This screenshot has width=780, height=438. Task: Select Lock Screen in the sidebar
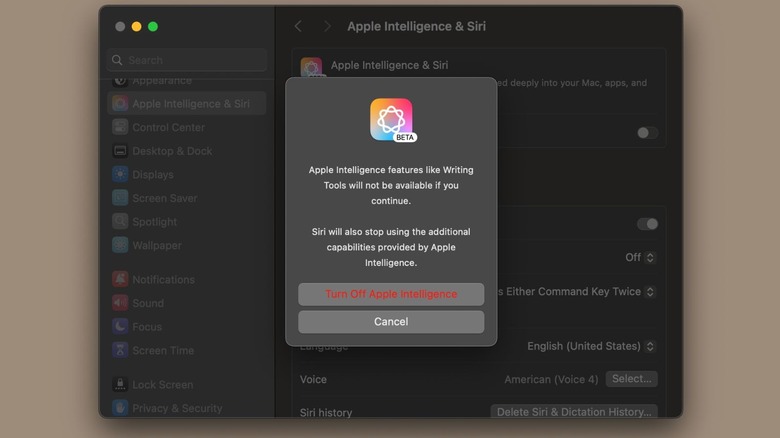pyautogui.click(x=187, y=384)
